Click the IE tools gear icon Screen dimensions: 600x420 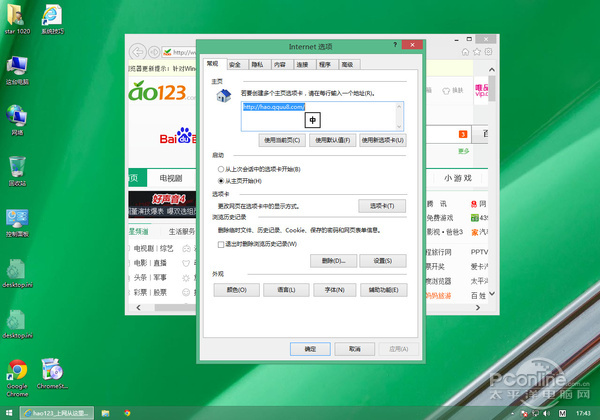(488, 52)
